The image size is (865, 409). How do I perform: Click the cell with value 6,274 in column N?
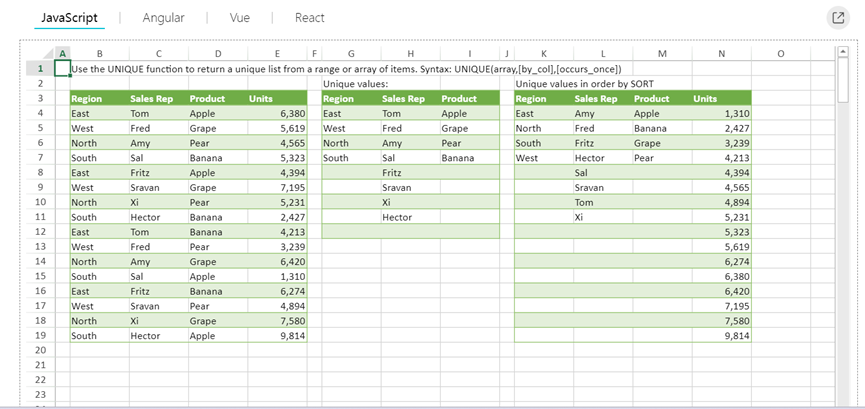pos(722,262)
